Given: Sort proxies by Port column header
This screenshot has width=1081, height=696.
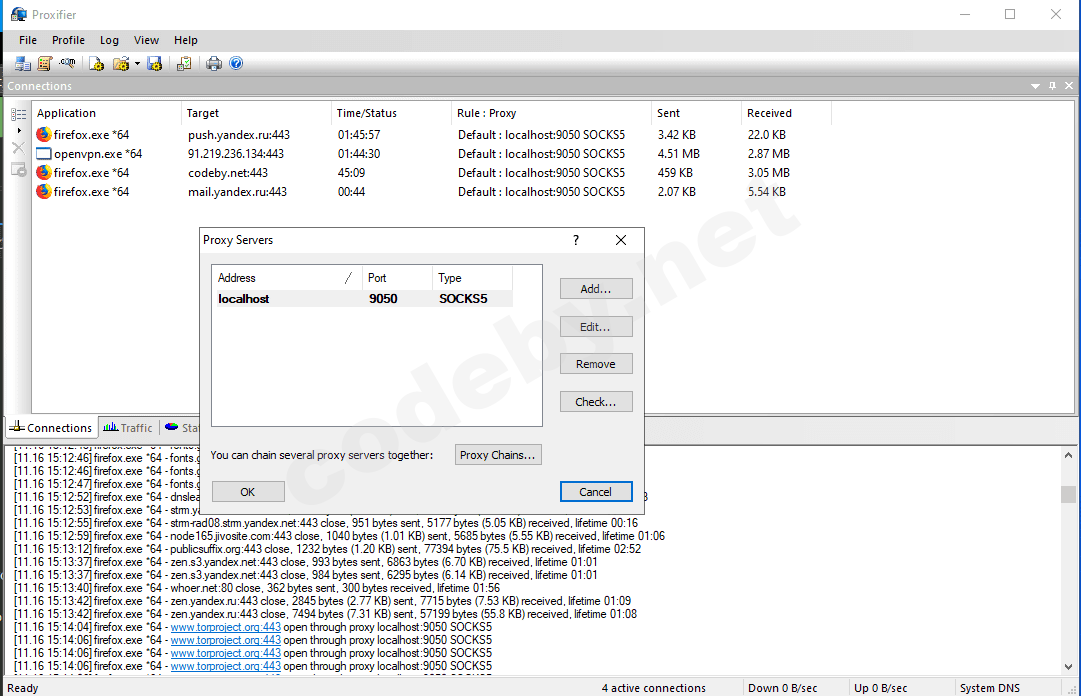Looking at the screenshot, I should coord(397,278).
